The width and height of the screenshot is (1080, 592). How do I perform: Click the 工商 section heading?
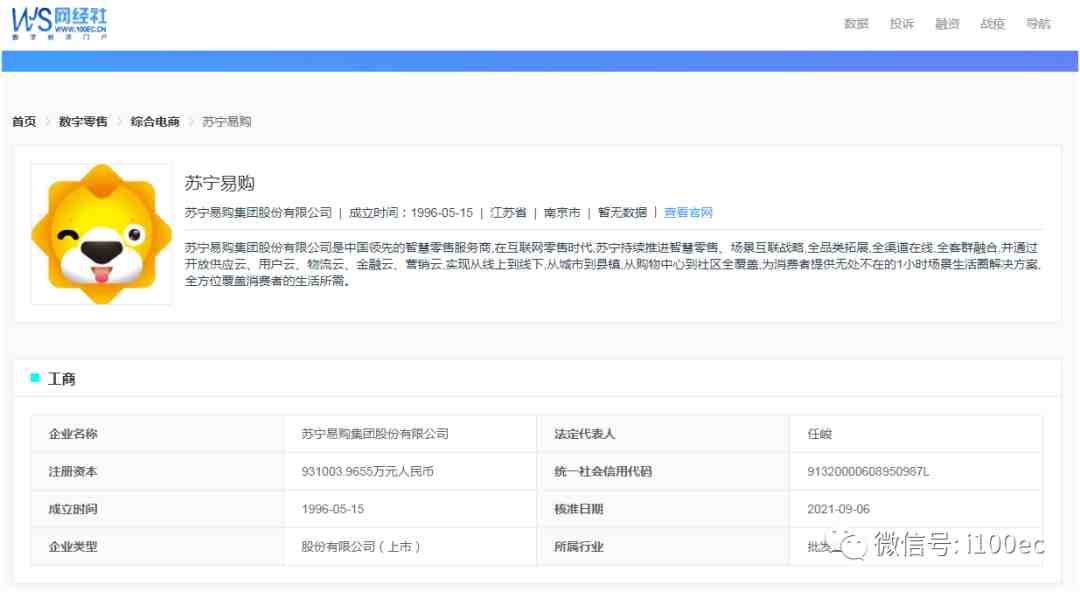tap(62, 379)
